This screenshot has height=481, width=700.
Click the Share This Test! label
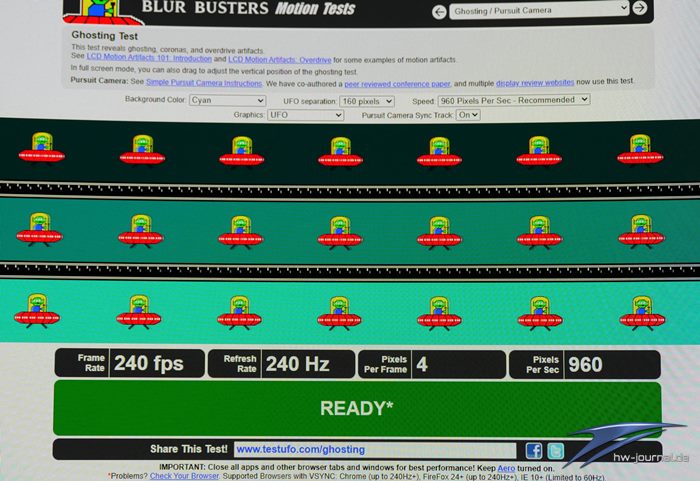click(x=188, y=449)
